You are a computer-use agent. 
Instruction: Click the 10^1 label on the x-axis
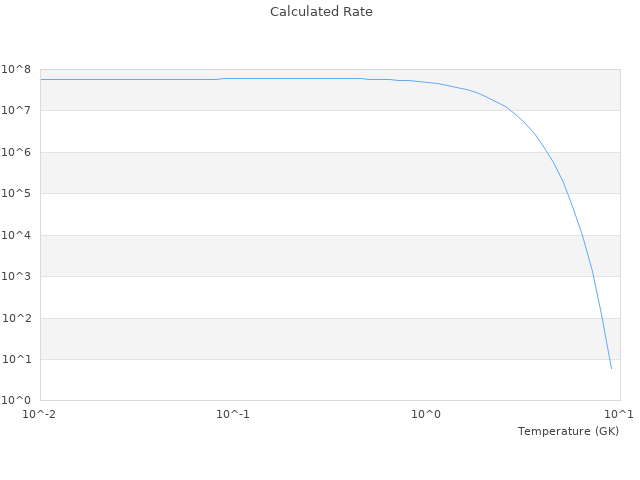[619, 414]
